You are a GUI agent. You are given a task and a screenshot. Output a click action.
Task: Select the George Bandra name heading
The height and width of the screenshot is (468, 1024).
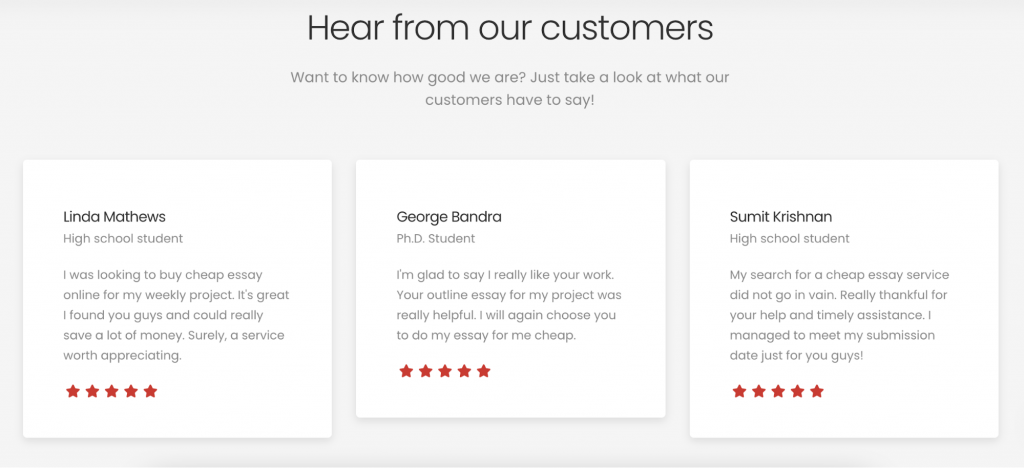449,217
